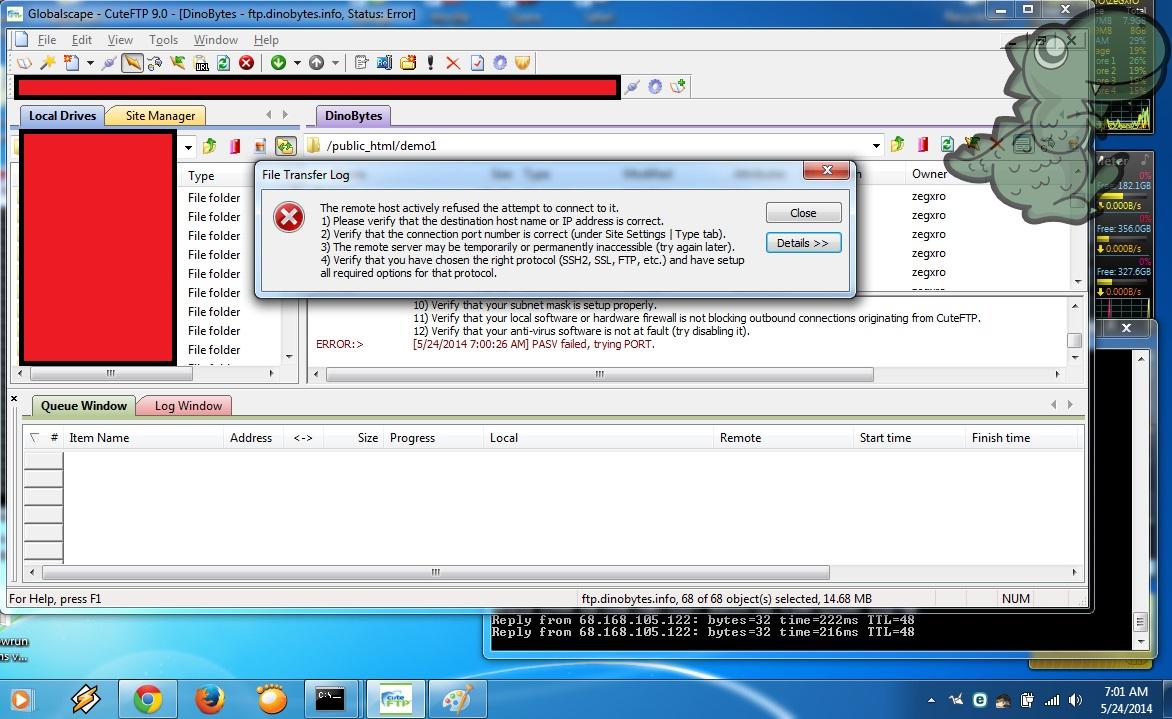Click the gray Upload arrow toolbar icon
Image resolution: width=1172 pixels, height=719 pixels.
pyautogui.click(x=316, y=63)
